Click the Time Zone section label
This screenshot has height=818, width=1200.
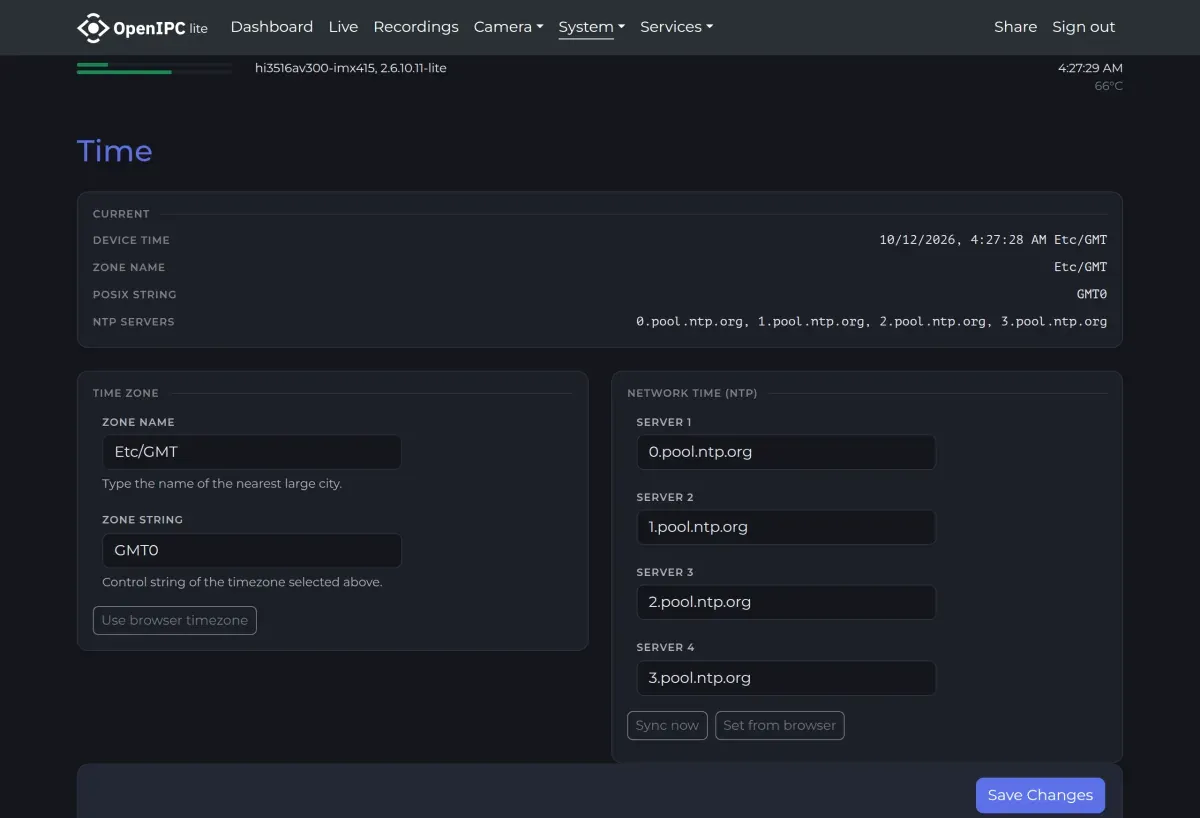126,393
